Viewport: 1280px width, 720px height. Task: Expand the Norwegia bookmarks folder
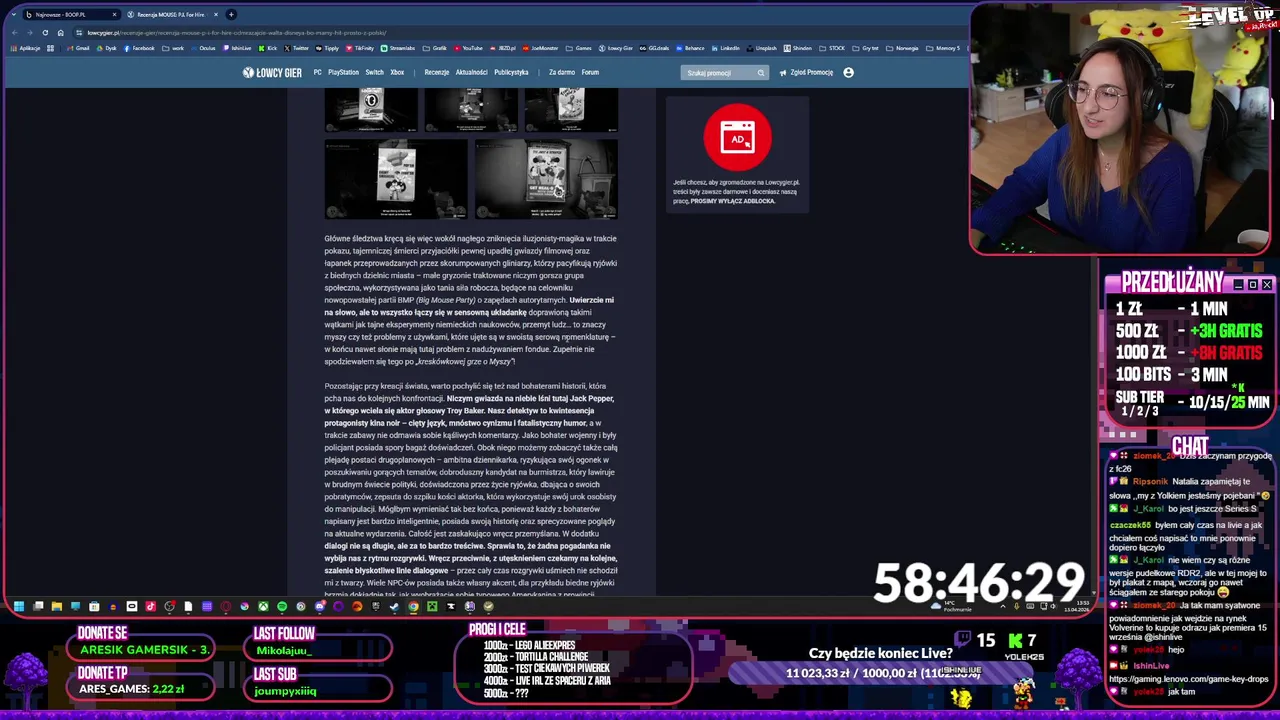click(903, 48)
